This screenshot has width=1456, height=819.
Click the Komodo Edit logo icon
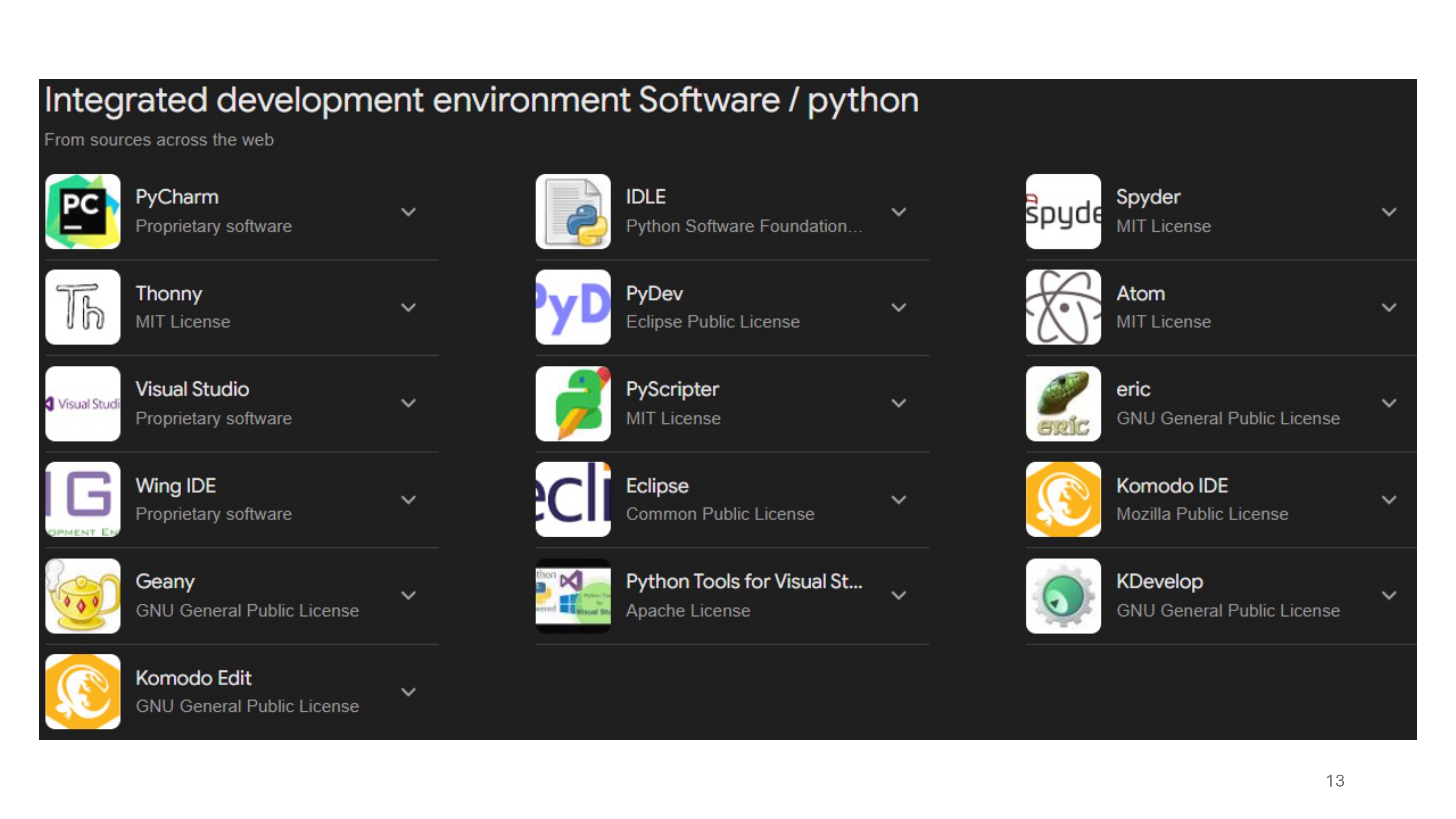coord(83,692)
